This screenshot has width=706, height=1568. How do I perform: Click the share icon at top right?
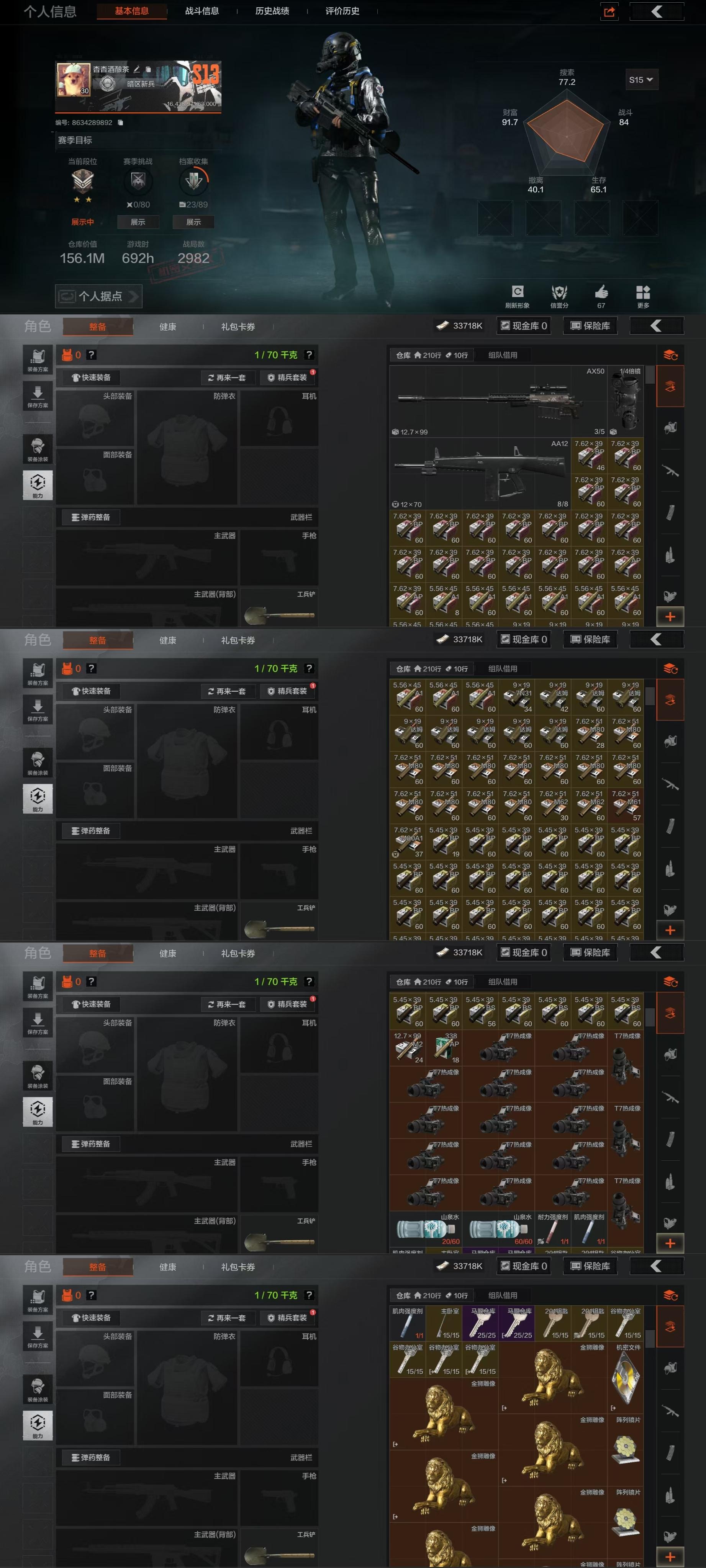pyautogui.click(x=609, y=11)
